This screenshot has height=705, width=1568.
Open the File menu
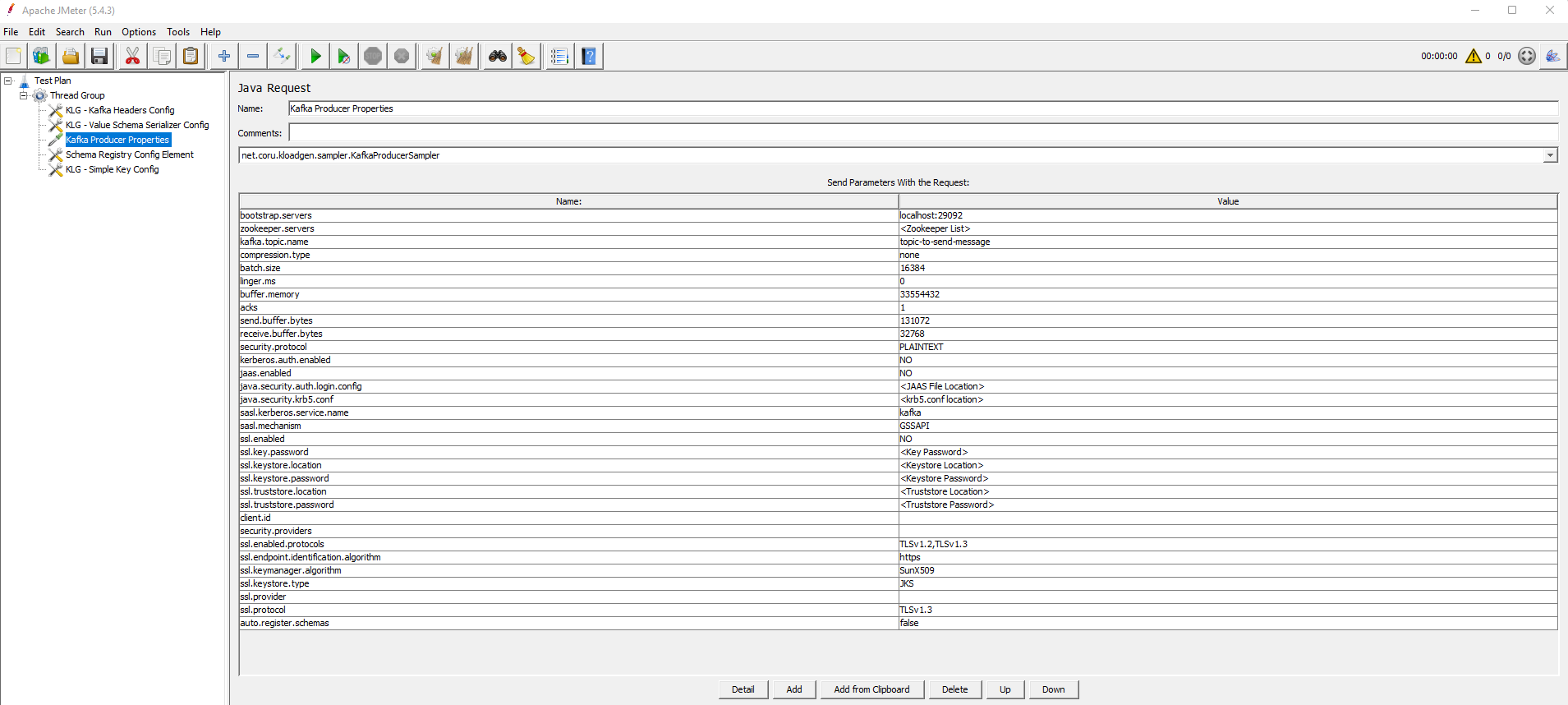(x=11, y=32)
